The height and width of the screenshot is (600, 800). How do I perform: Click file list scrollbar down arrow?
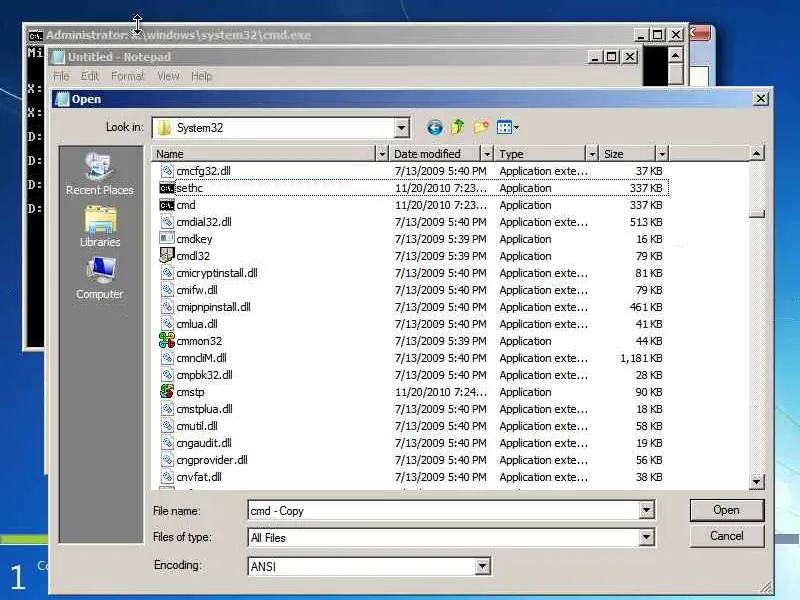[757, 481]
